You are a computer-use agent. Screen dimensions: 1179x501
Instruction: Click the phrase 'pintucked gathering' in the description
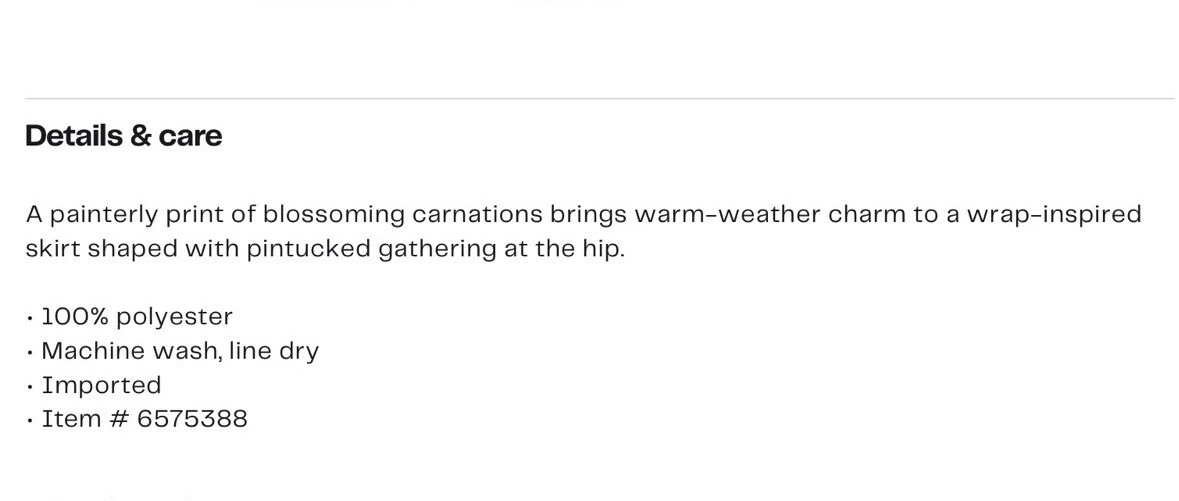tap(372, 250)
